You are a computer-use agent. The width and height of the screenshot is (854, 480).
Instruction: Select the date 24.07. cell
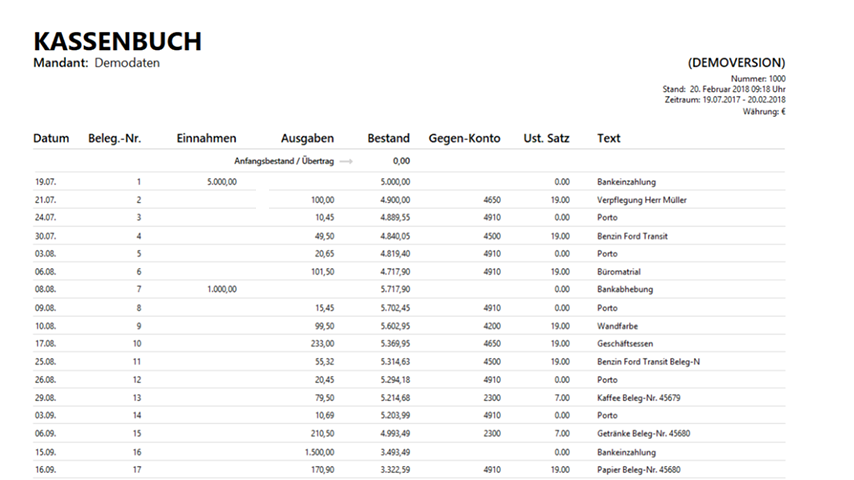[45, 217]
